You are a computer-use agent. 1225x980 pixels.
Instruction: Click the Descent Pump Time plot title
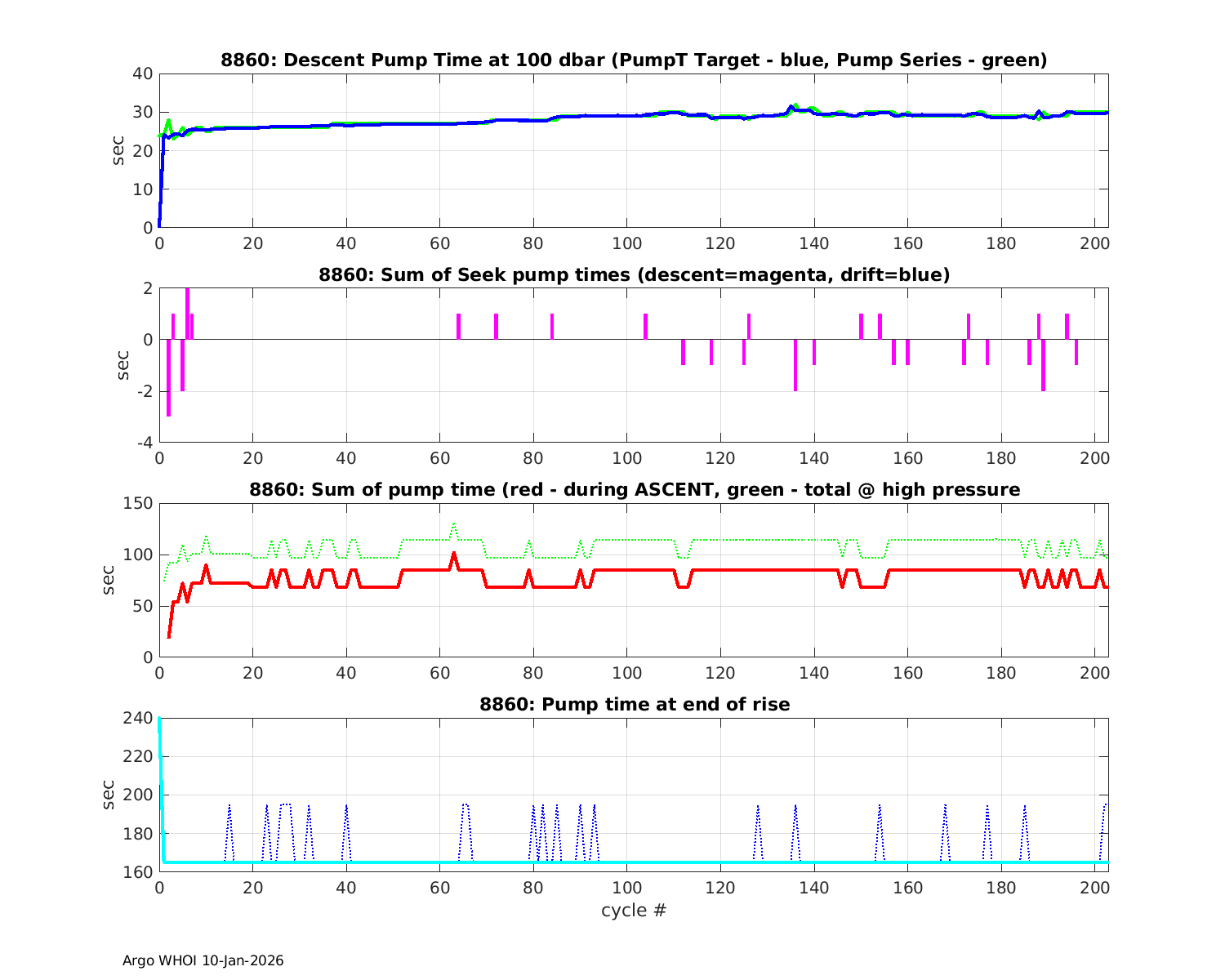pos(634,60)
